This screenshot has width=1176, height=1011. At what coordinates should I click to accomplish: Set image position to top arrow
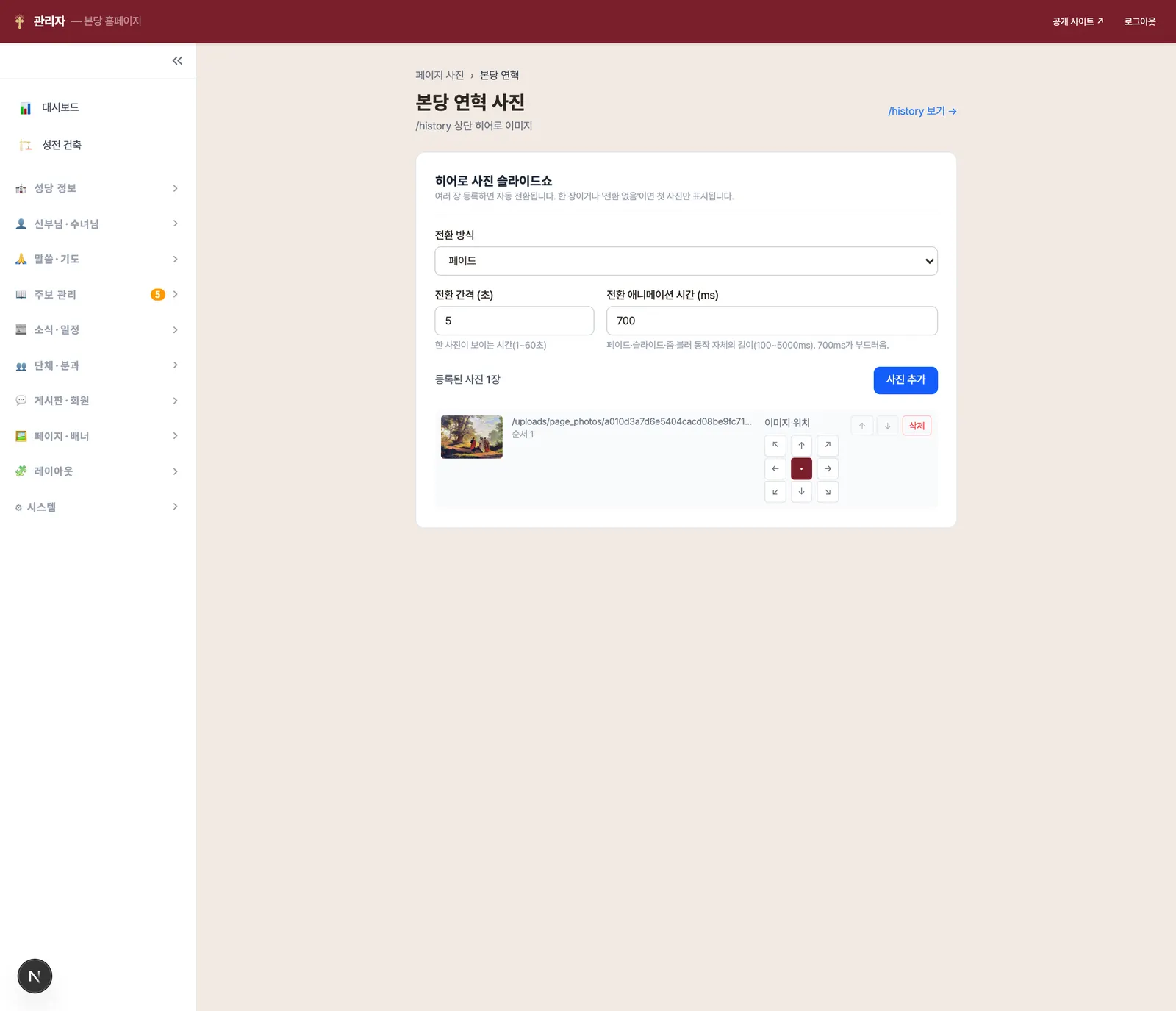coord(801,446)
